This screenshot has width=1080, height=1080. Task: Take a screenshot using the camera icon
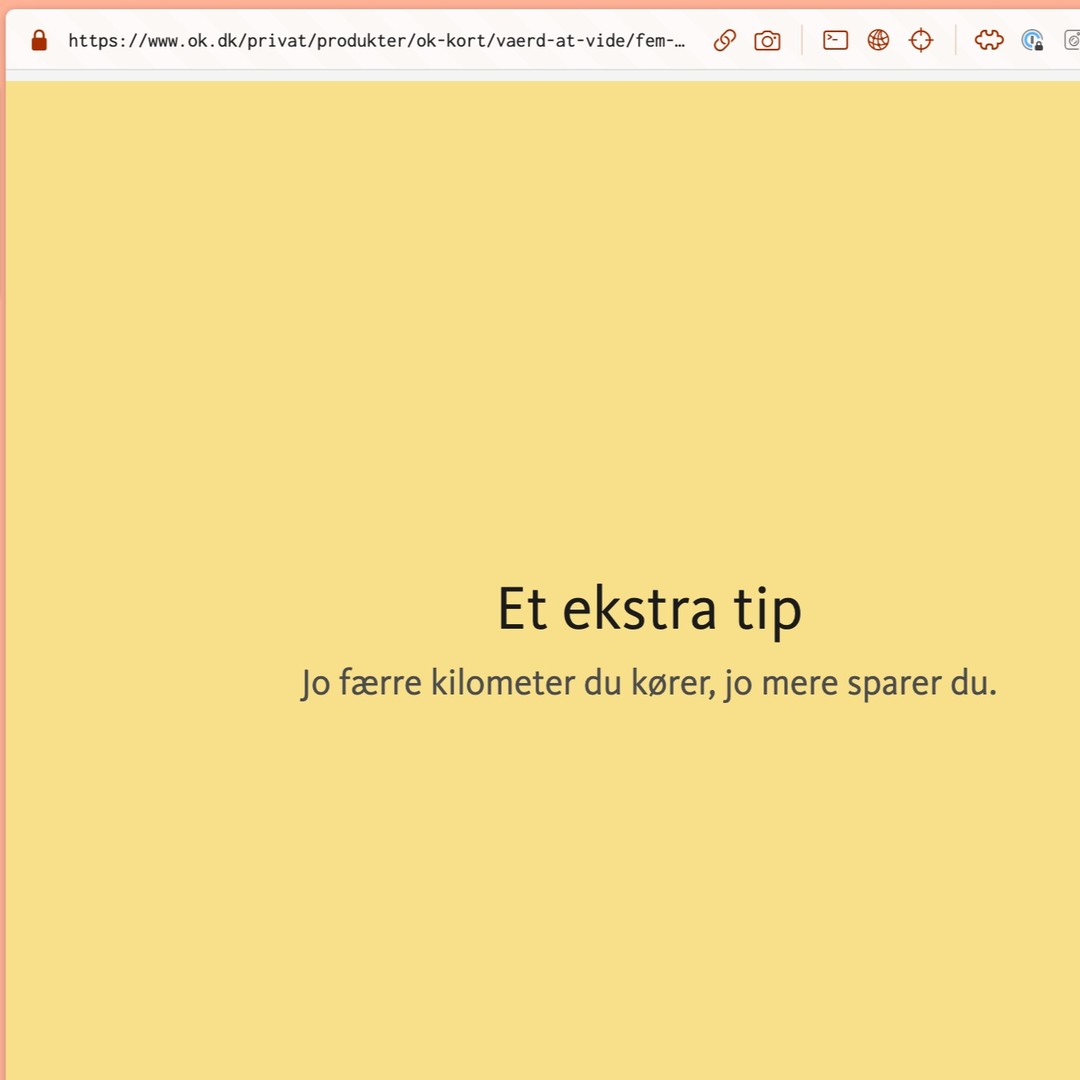767,41
